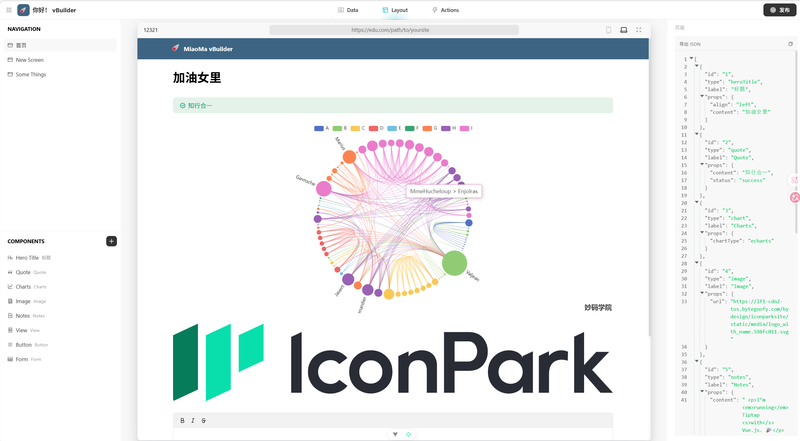Toggle legend series F in chart
Image resolution: width=800 pixels, height=441 pixels.
(x=412, y=128)
